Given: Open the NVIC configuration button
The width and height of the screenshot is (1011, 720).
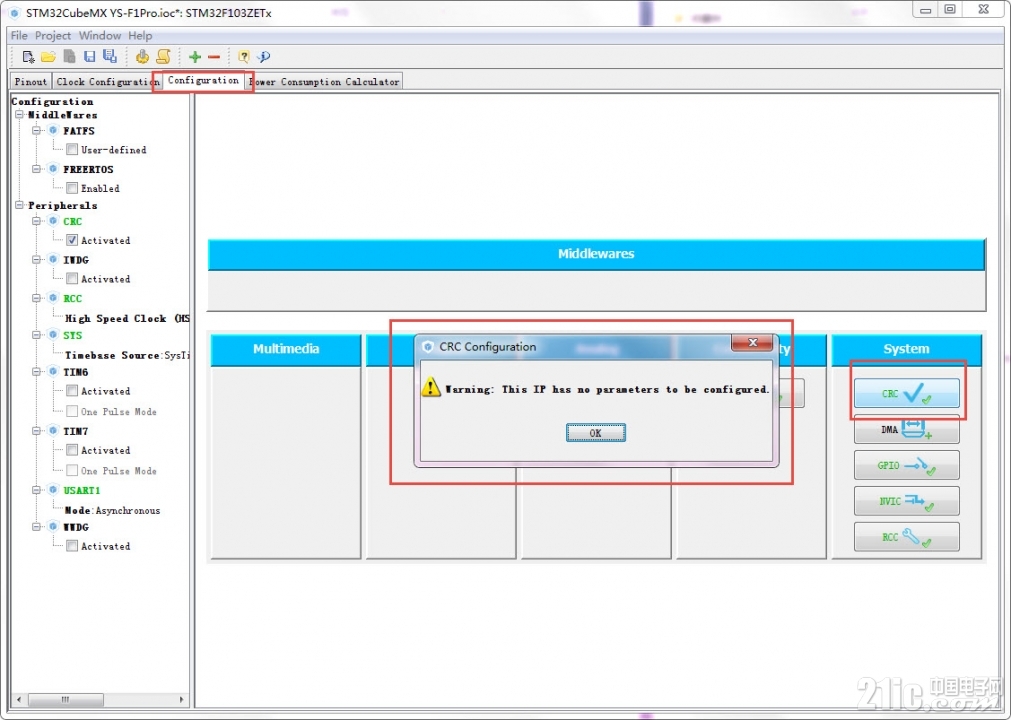Looking at the screenshot, I should coord(907,501).
